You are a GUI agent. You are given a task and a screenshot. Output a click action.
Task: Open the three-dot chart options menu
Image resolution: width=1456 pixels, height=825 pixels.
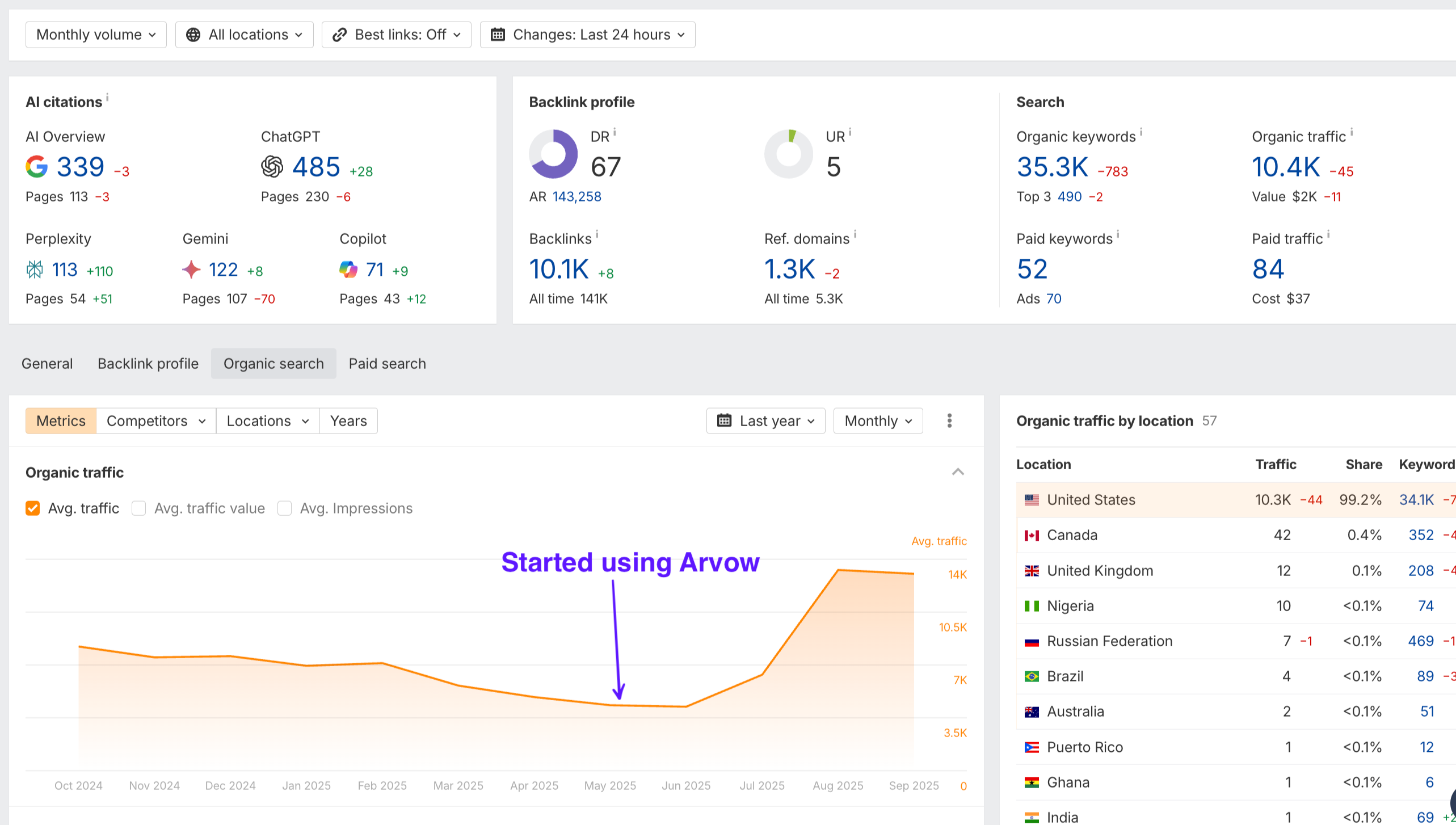pyautogui.click(x=949, y=421)
